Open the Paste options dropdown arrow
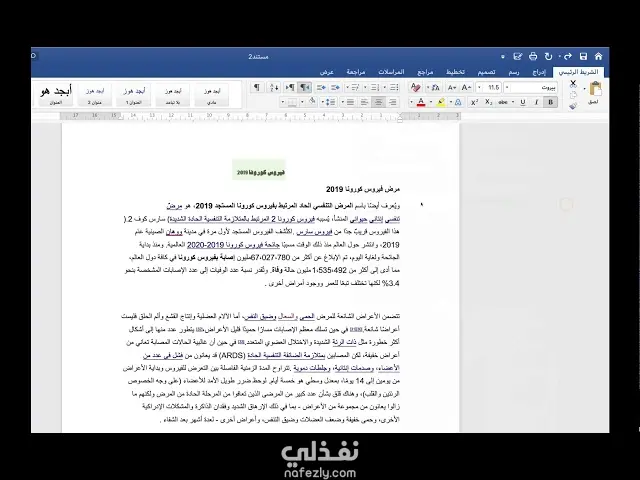This screenshot has height=480, width=640. [x=584, y=89]
